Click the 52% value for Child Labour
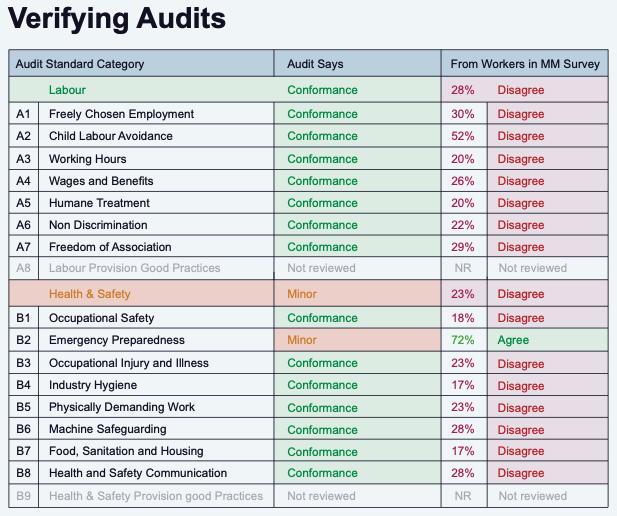 click(x=462, y=136)
